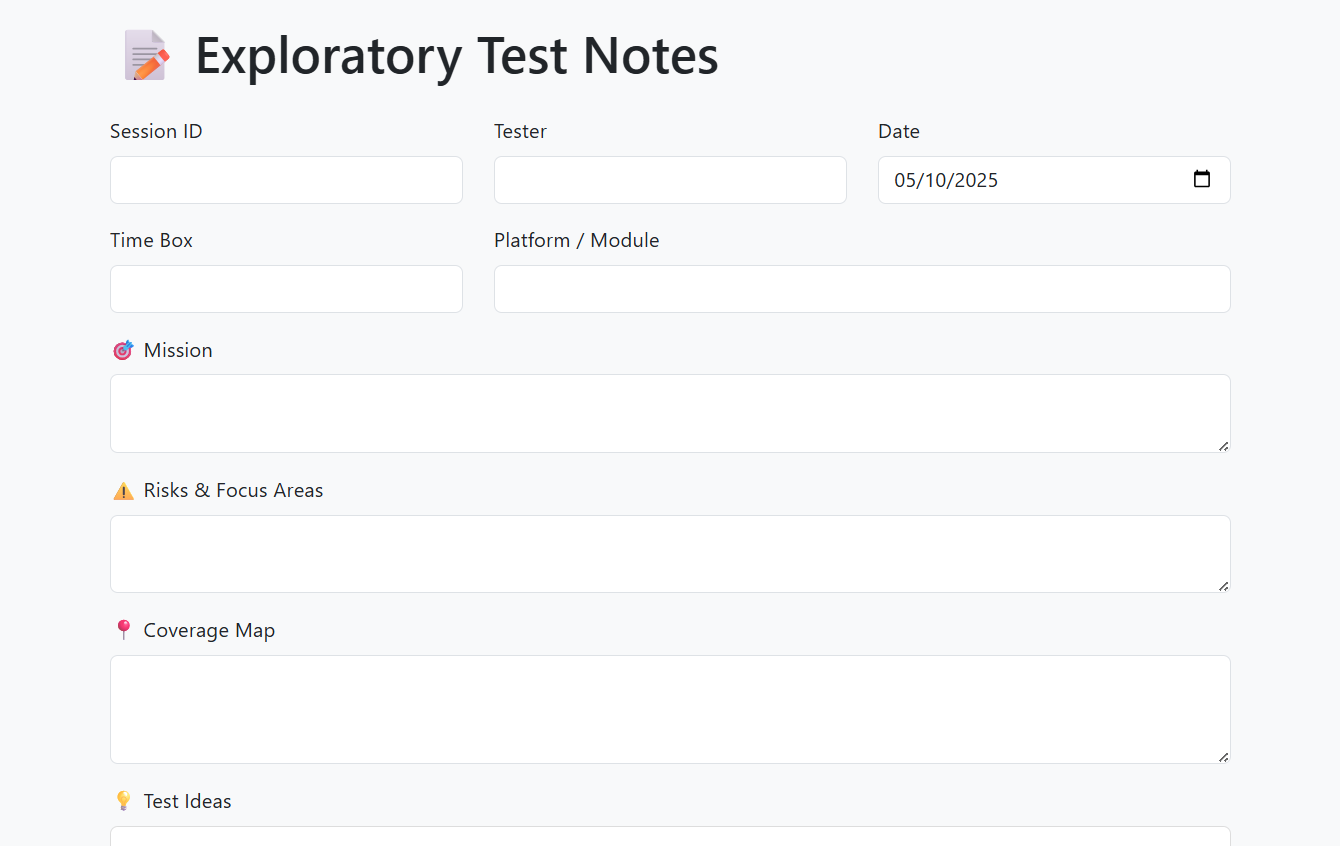Click the resize grip on the Coverage Map textarea
Viewport: 1340px width, 846px height.
click(x=1224, y=758)
